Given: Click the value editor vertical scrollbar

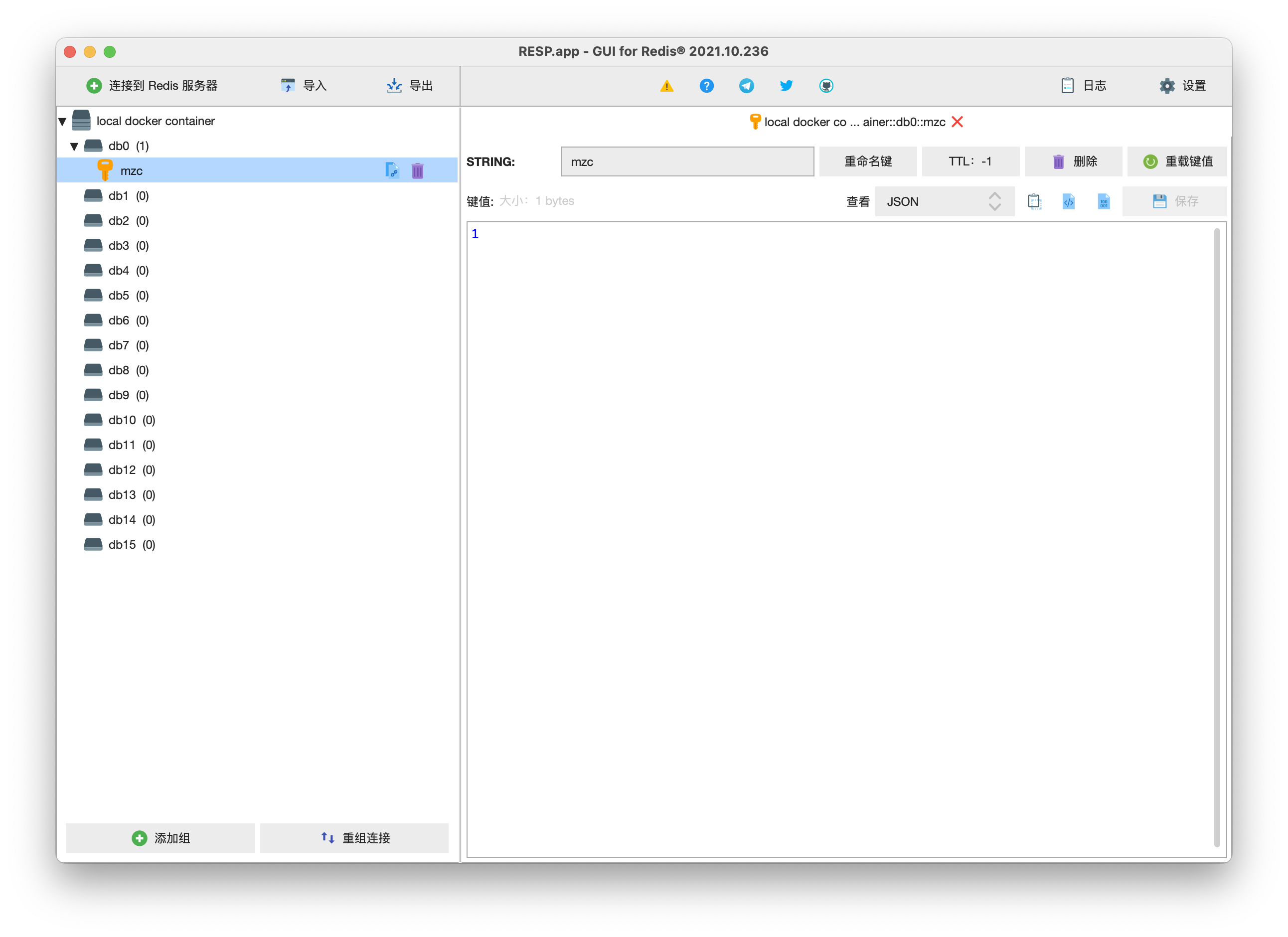Looking at the screenshot, I should pyautogui.click(x=1216, y=537).
